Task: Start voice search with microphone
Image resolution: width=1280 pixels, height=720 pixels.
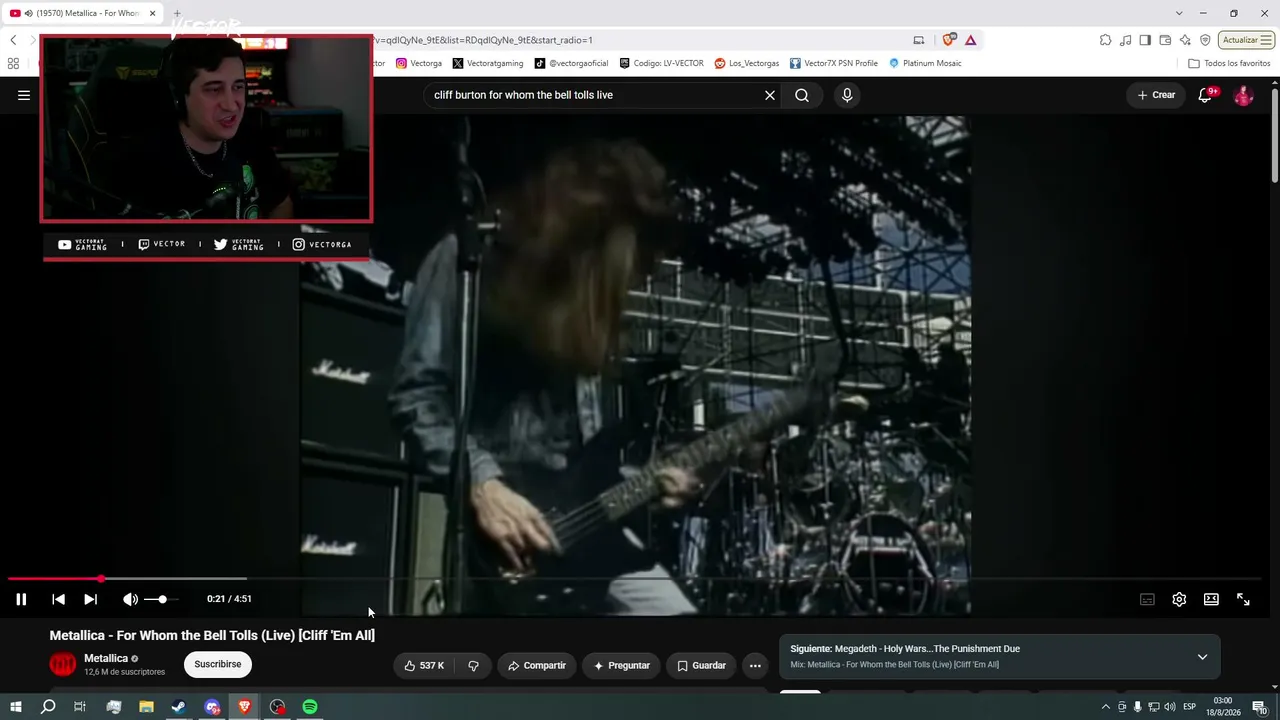Action: click(847, 95)
